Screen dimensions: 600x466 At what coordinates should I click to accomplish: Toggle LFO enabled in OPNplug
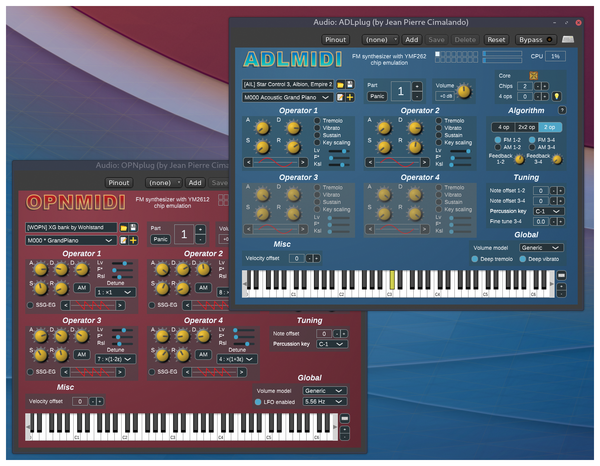(x=258, y=402)
